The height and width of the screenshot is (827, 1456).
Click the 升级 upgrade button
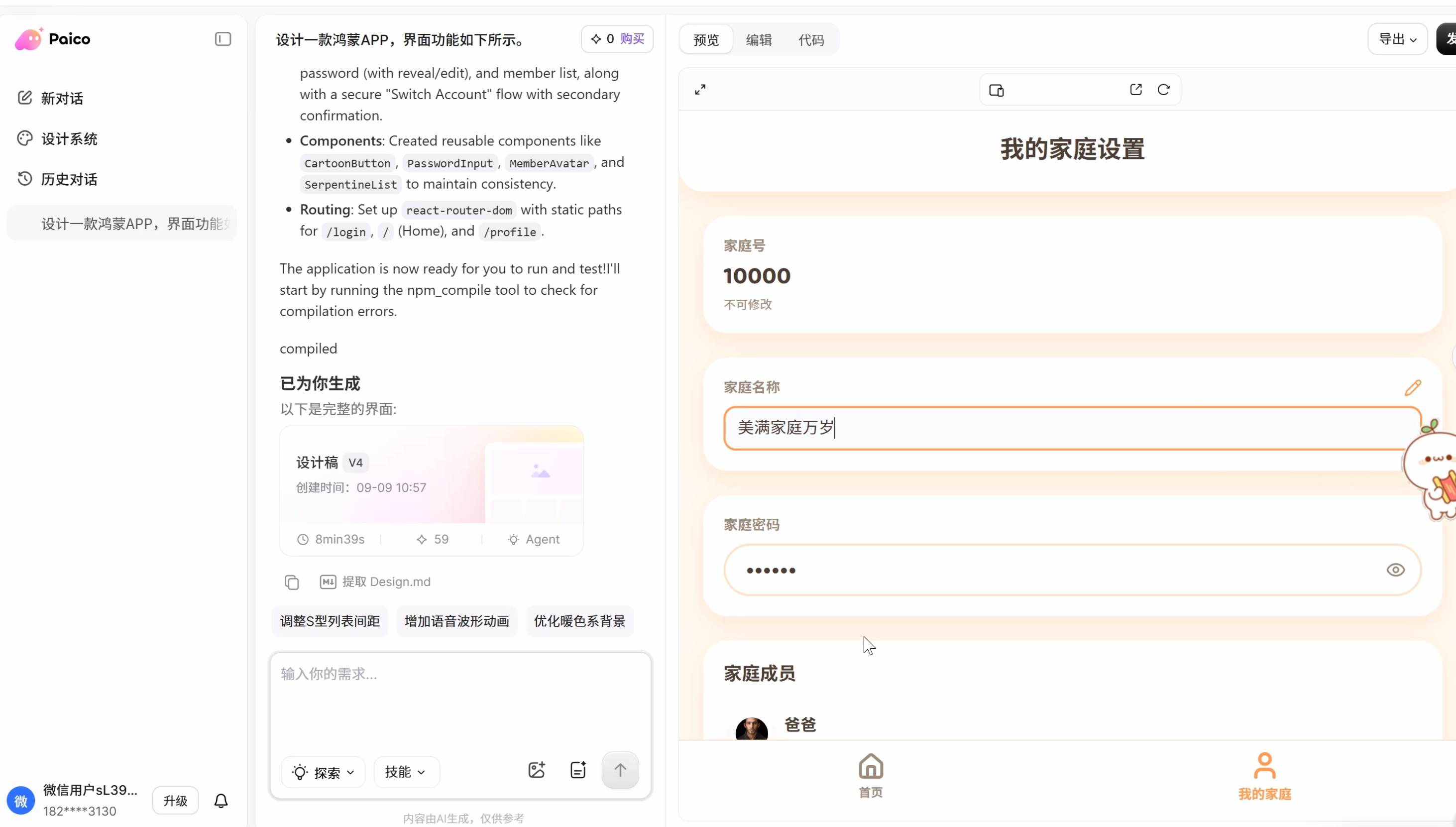click(x=176, y=800)
